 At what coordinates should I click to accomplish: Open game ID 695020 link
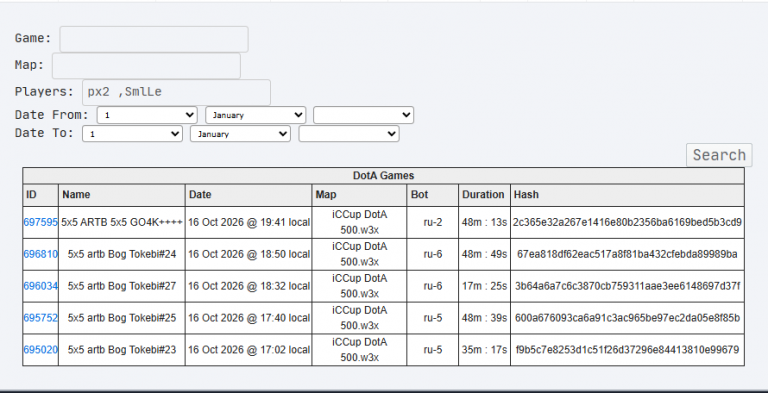pyautogui.click(x=41, y=350)
